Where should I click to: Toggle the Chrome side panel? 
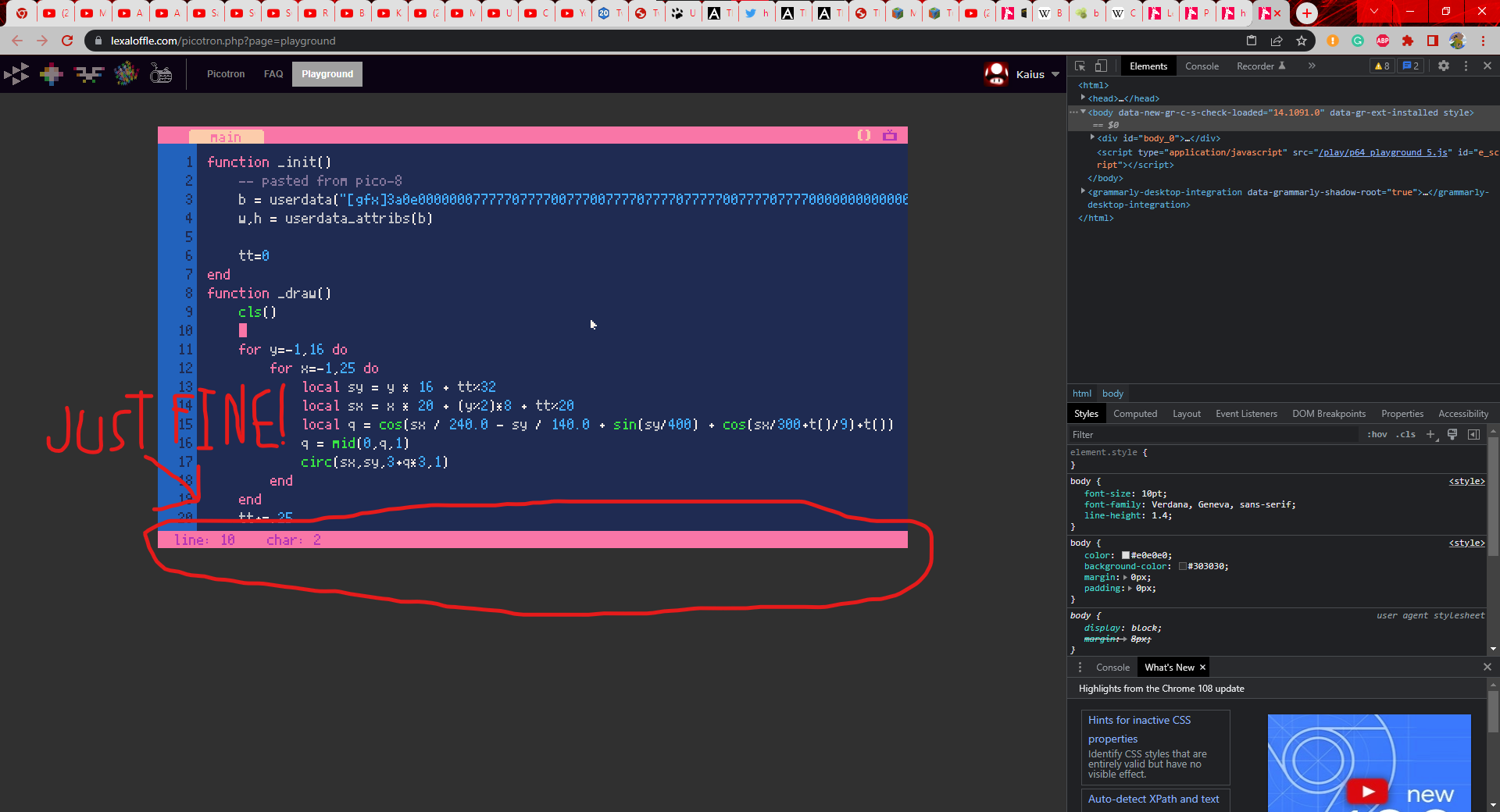(x=1433, y=41)
